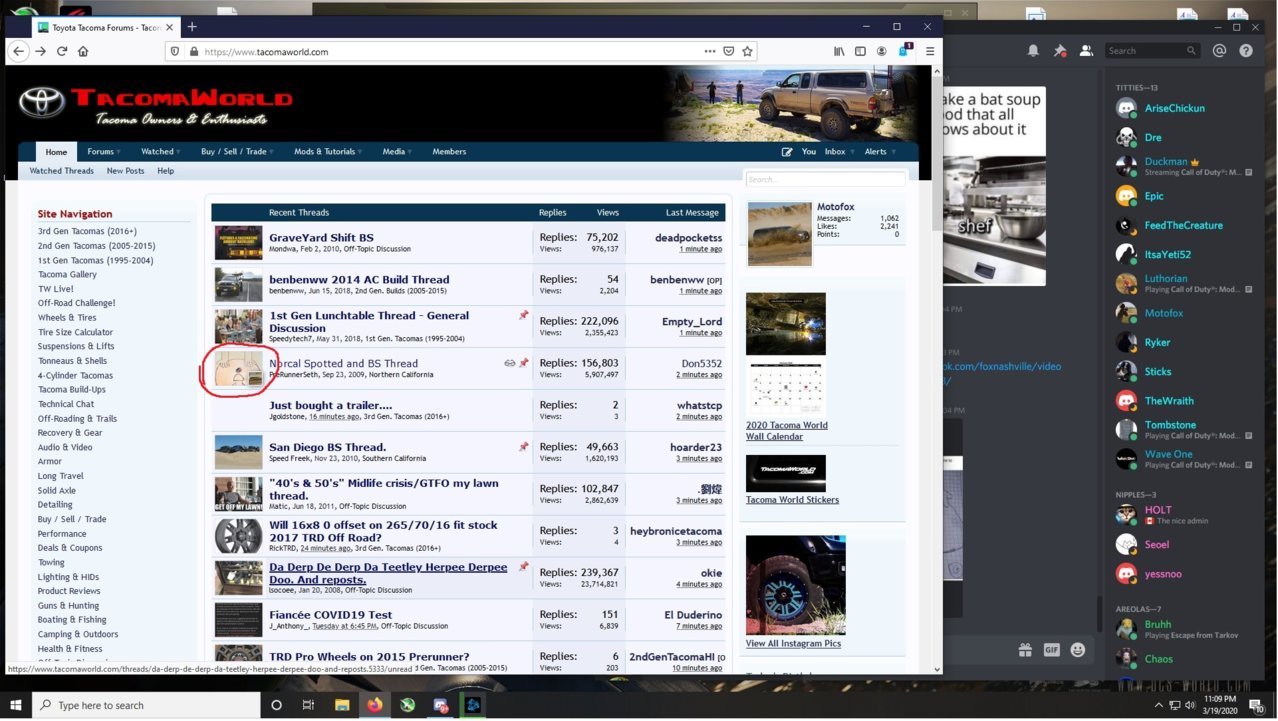
Task: Select the Home navigation tab
Action: (x=56, y=152)
